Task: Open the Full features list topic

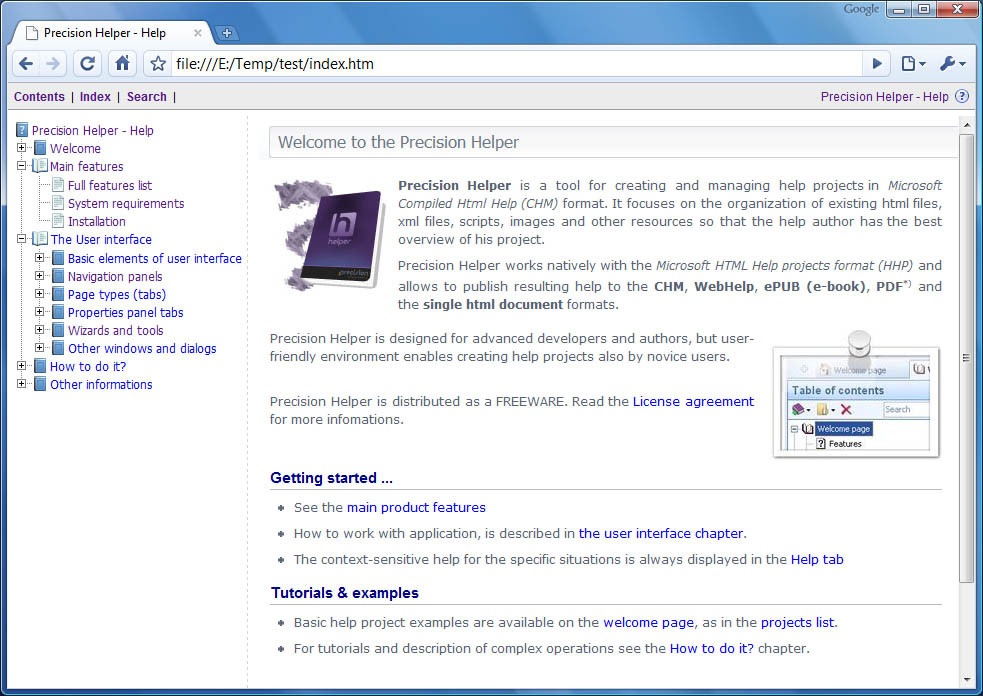Action: (110, 186)
